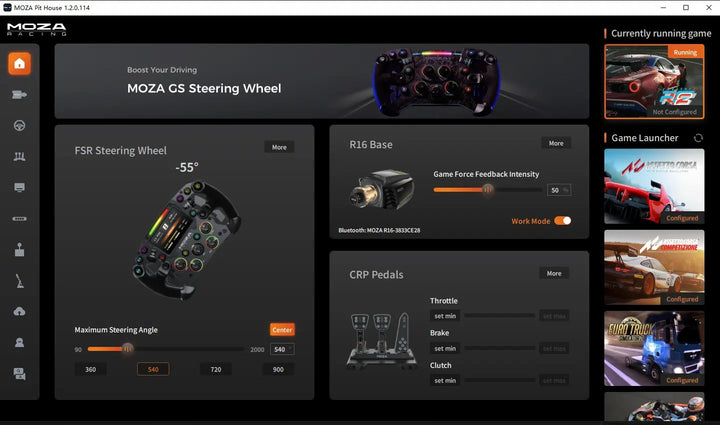Click the Not Configured label on running game
The height and width of the screenshot is (425, 720).
click(675, 112)
